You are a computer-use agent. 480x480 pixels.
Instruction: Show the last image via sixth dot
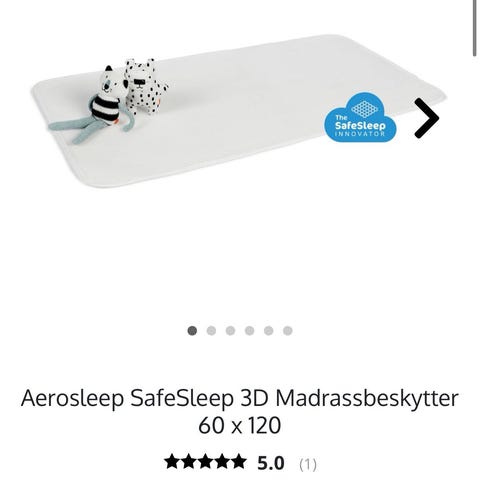pos(288,331)
